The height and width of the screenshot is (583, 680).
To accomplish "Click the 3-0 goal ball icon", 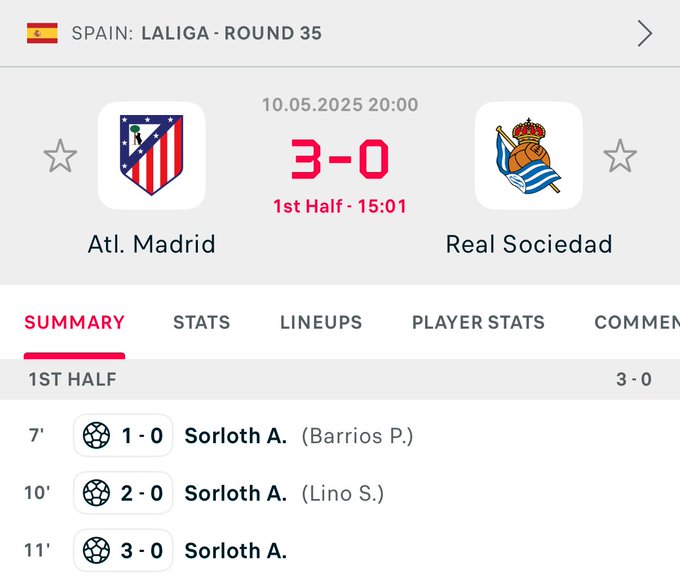I will click(x=96, y=550).
